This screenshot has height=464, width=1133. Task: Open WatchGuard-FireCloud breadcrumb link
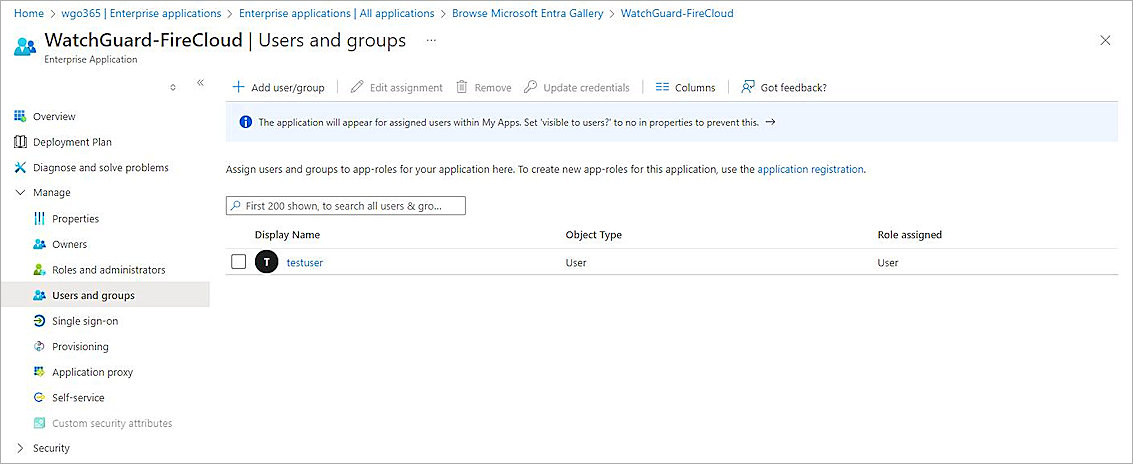pos(677,13)
